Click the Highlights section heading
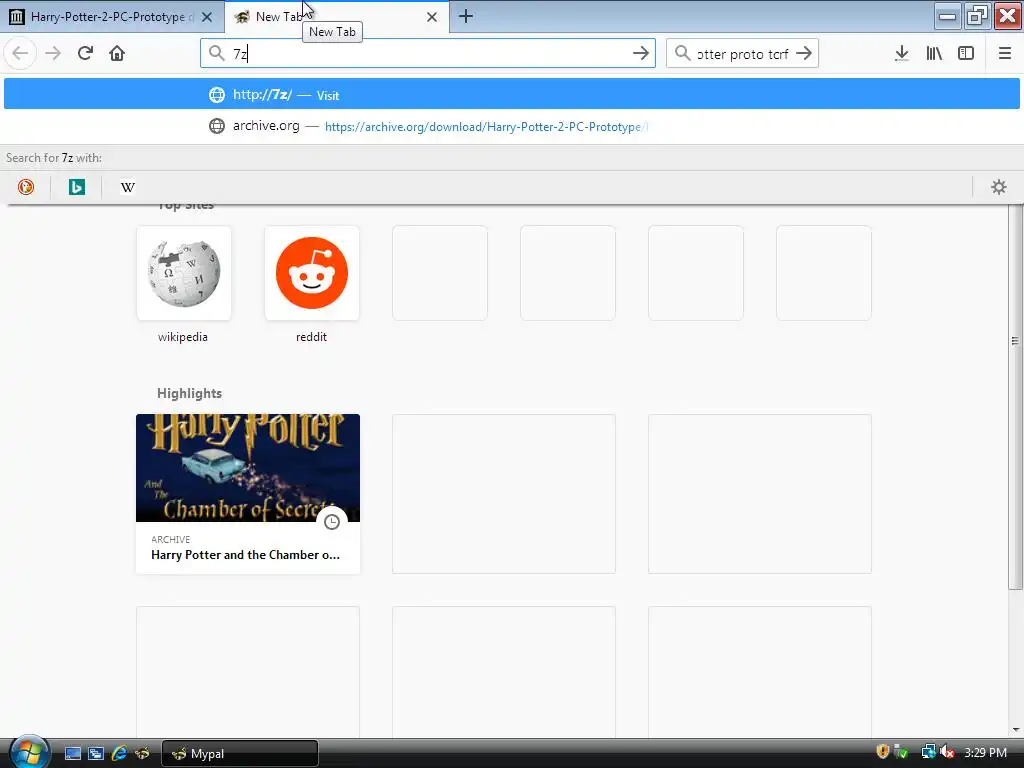 pos(189,393)
